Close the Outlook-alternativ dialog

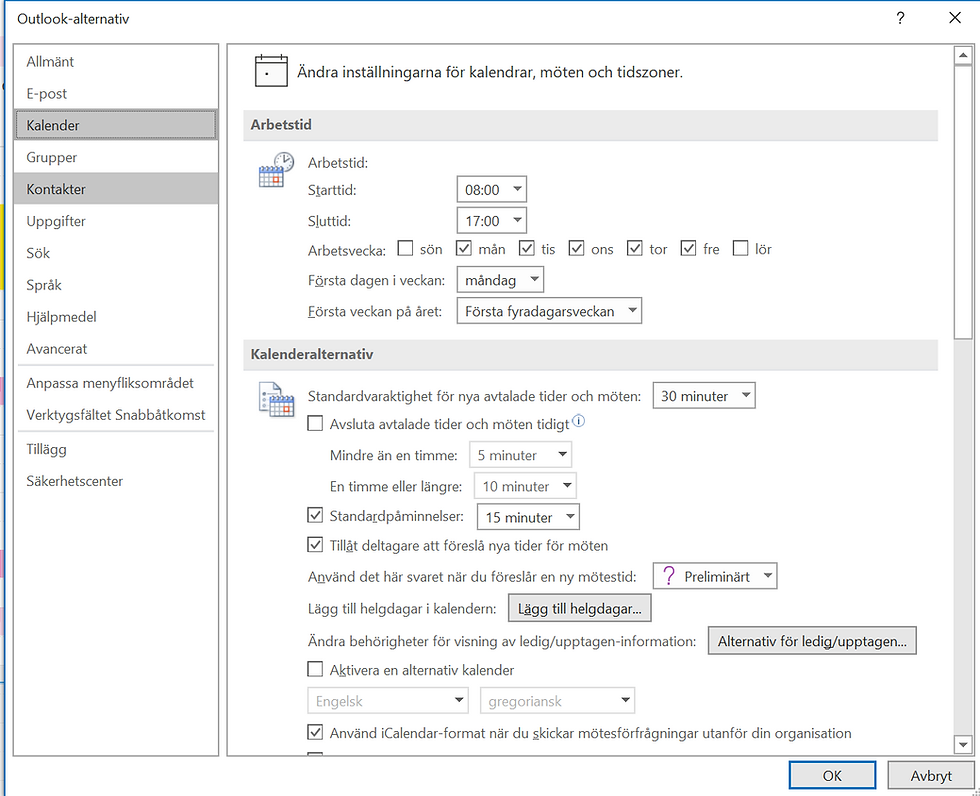coord(954,18)
